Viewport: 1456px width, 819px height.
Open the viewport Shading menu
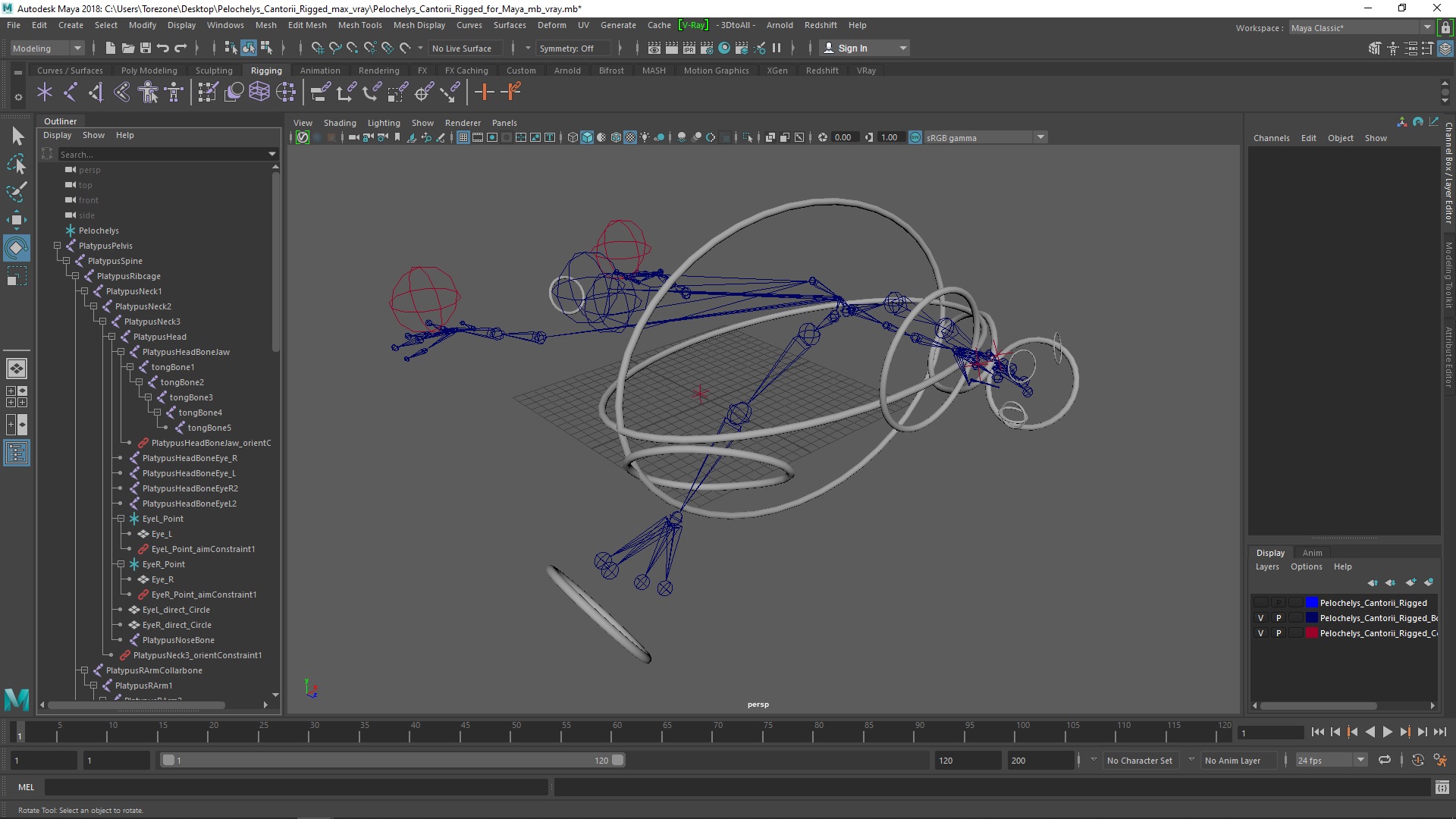(x=340, y=123)
